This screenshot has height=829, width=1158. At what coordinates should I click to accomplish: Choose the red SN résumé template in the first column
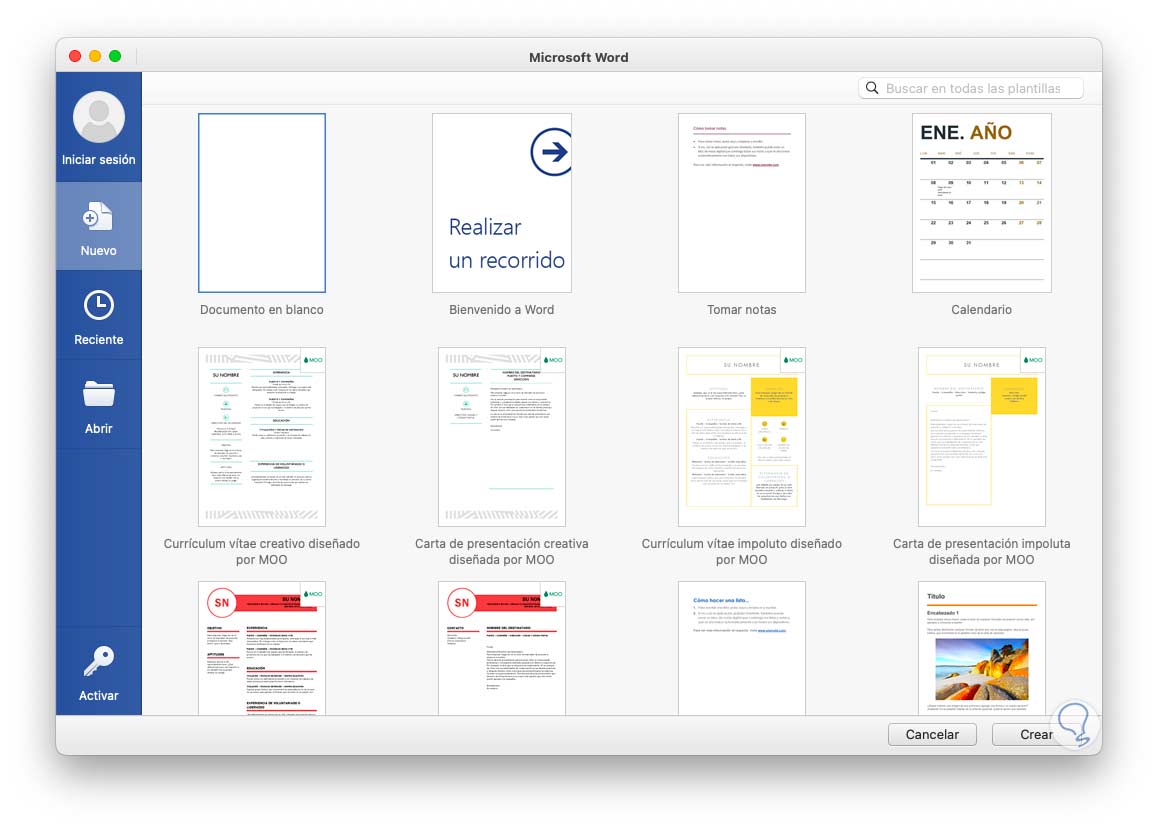pos(261,648)
